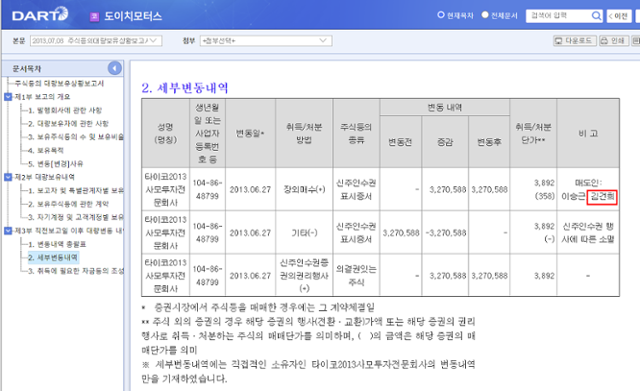Click the -3,270,588 증감 cell
Screen dimensions: 640x391
tap(446, 233)
